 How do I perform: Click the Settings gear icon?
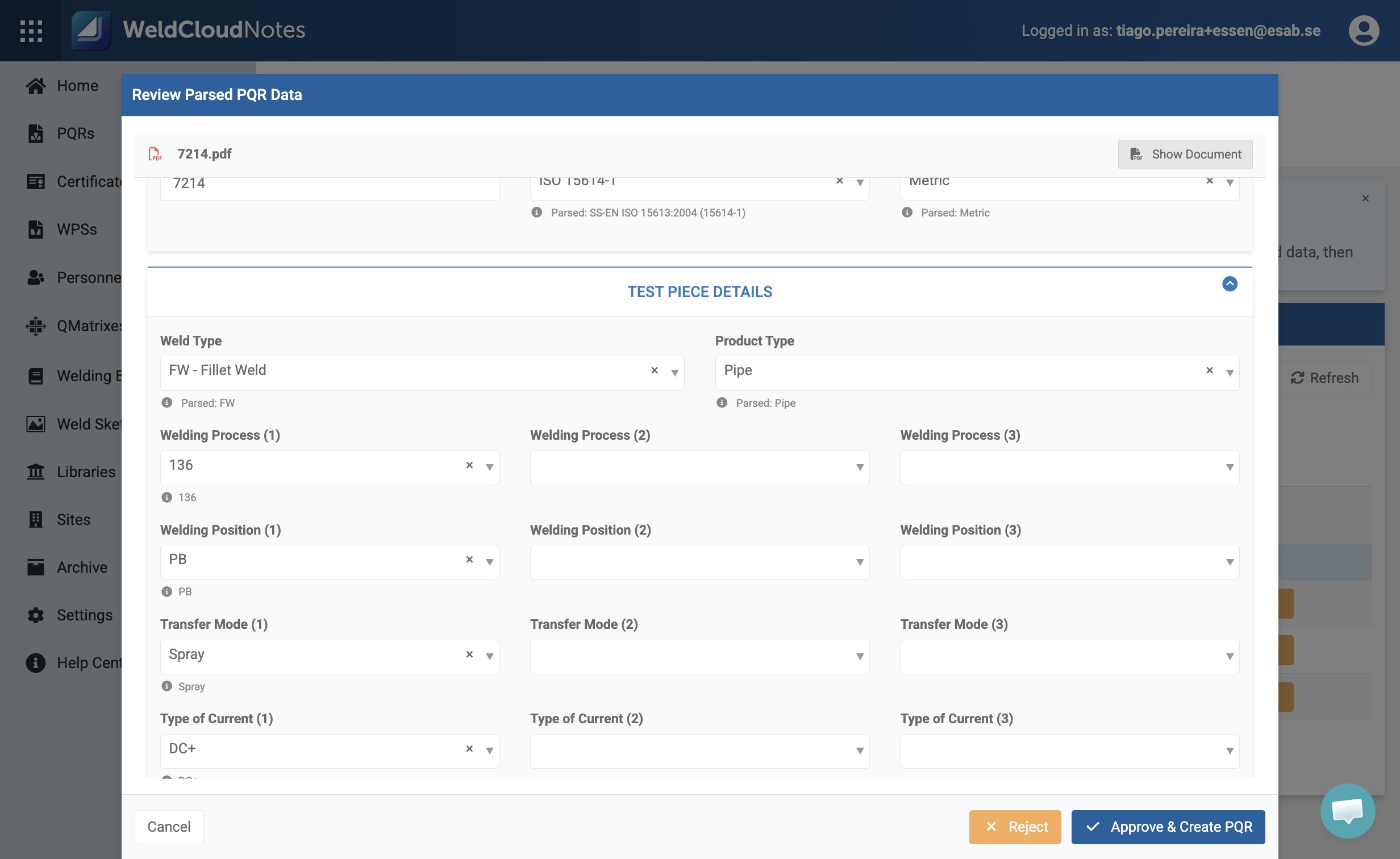point(36,615)
